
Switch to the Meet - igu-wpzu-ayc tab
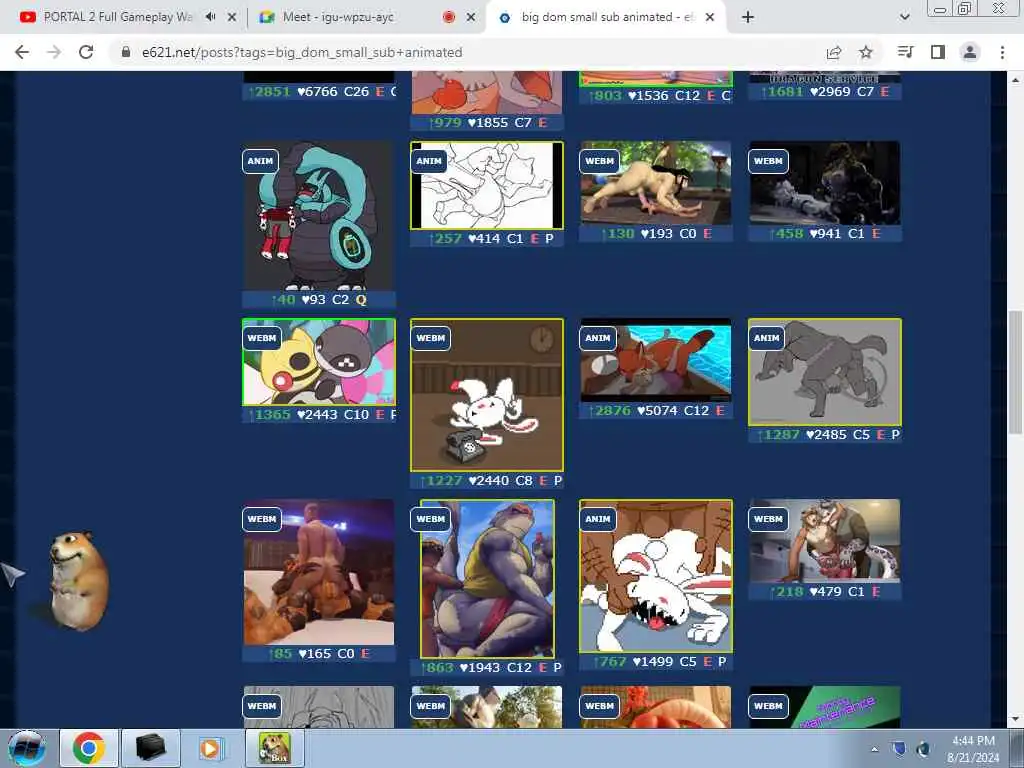[338, 17]
